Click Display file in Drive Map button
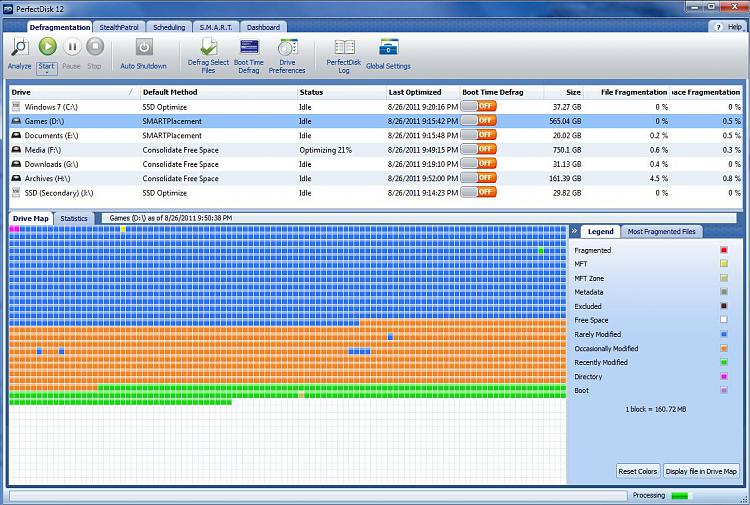The height and width of the screenshot is (505, 750). point(701,471)
